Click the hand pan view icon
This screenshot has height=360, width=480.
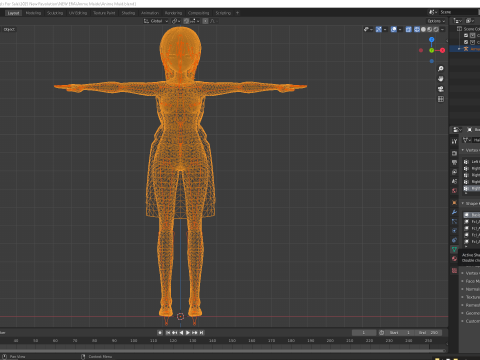point(441,79)
